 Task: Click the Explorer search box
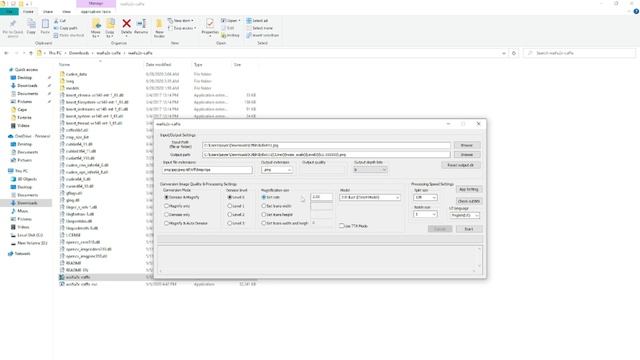point(580,53)
